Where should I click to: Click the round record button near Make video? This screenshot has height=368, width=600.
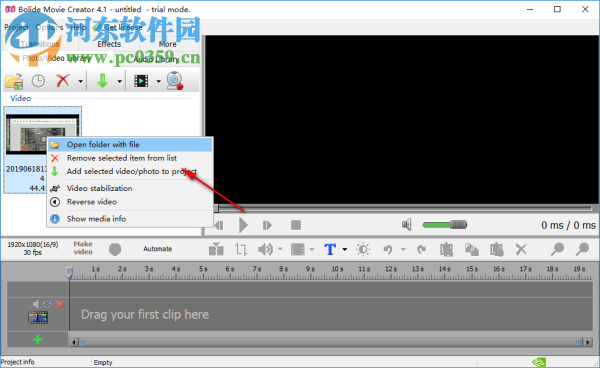click(115, 249)
